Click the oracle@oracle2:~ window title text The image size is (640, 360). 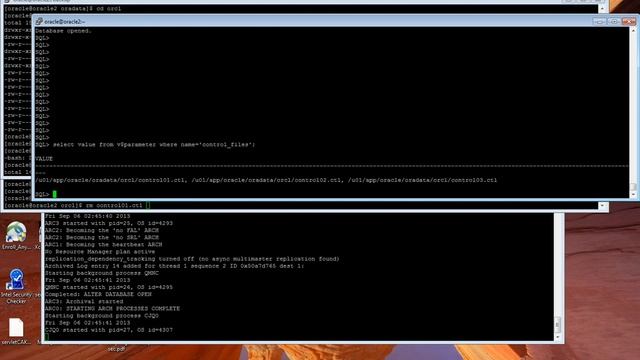(x=64, y=22)
